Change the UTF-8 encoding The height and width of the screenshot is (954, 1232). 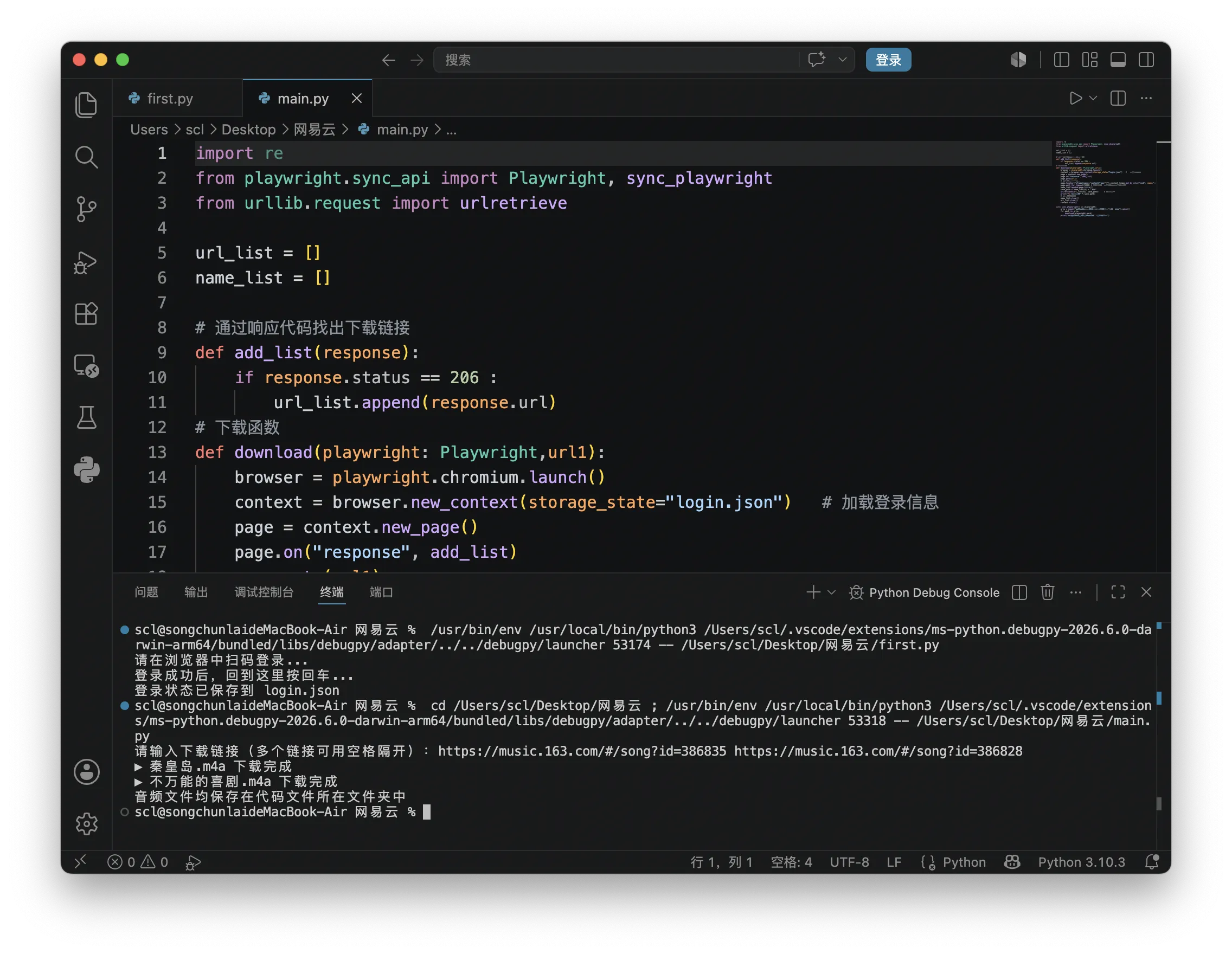coord(849,861)
